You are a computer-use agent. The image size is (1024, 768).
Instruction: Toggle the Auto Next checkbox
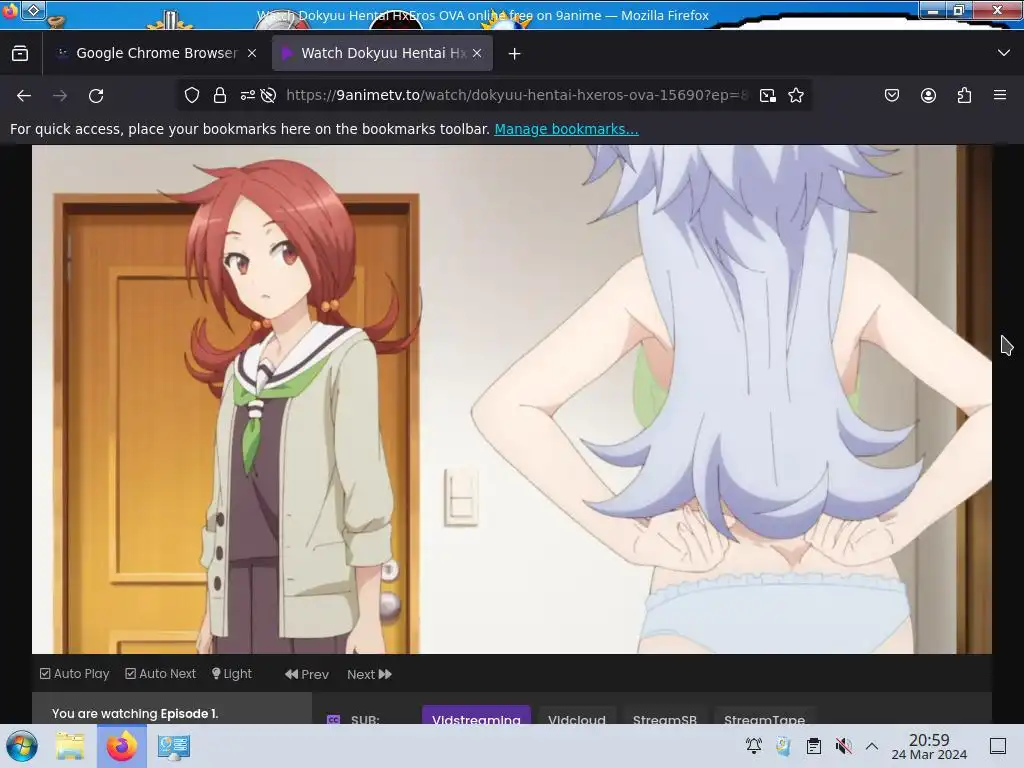pos(160,673)
